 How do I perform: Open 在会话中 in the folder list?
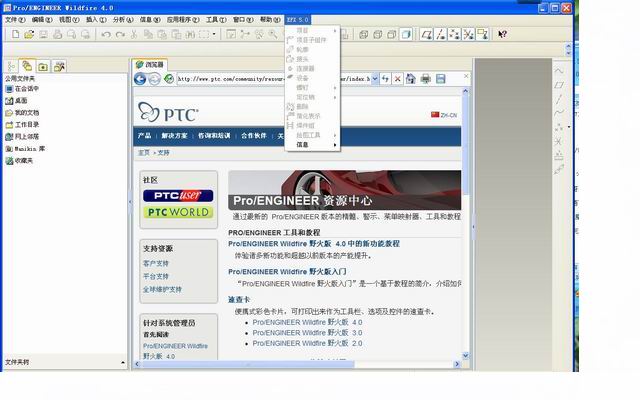pyautogui.click(x=22, y=89)
